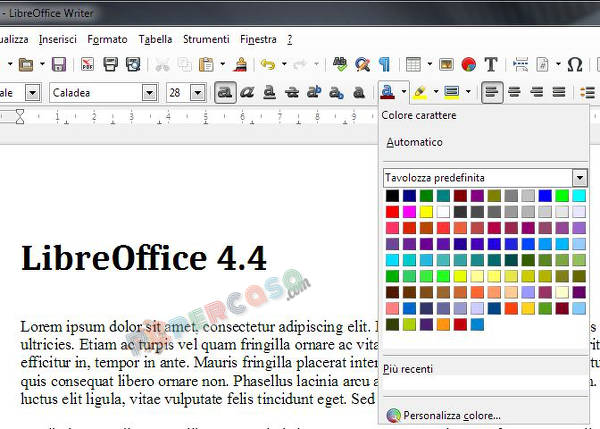
Task: Toggle Superscript formatting
Action: tap(314, 92)
